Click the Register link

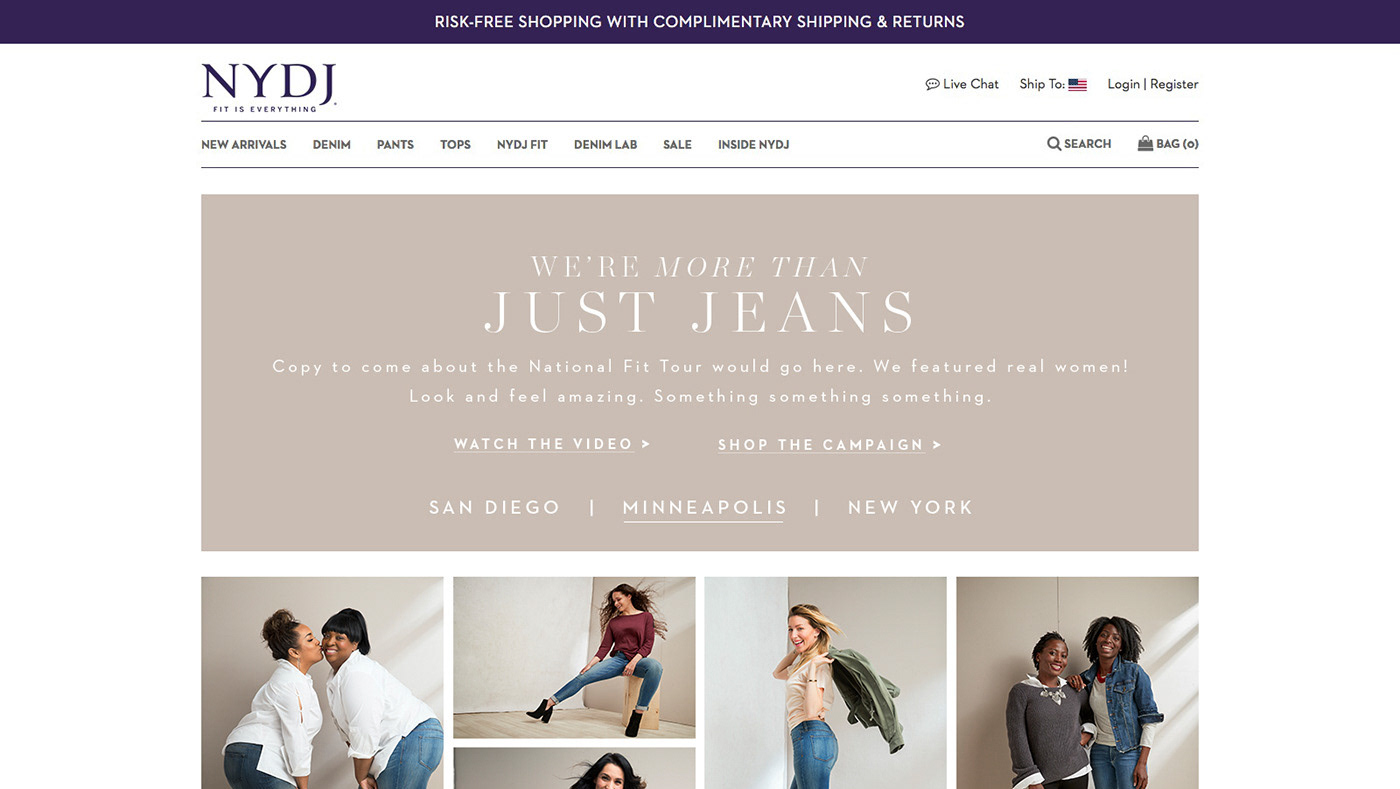tap(1174, 84)
